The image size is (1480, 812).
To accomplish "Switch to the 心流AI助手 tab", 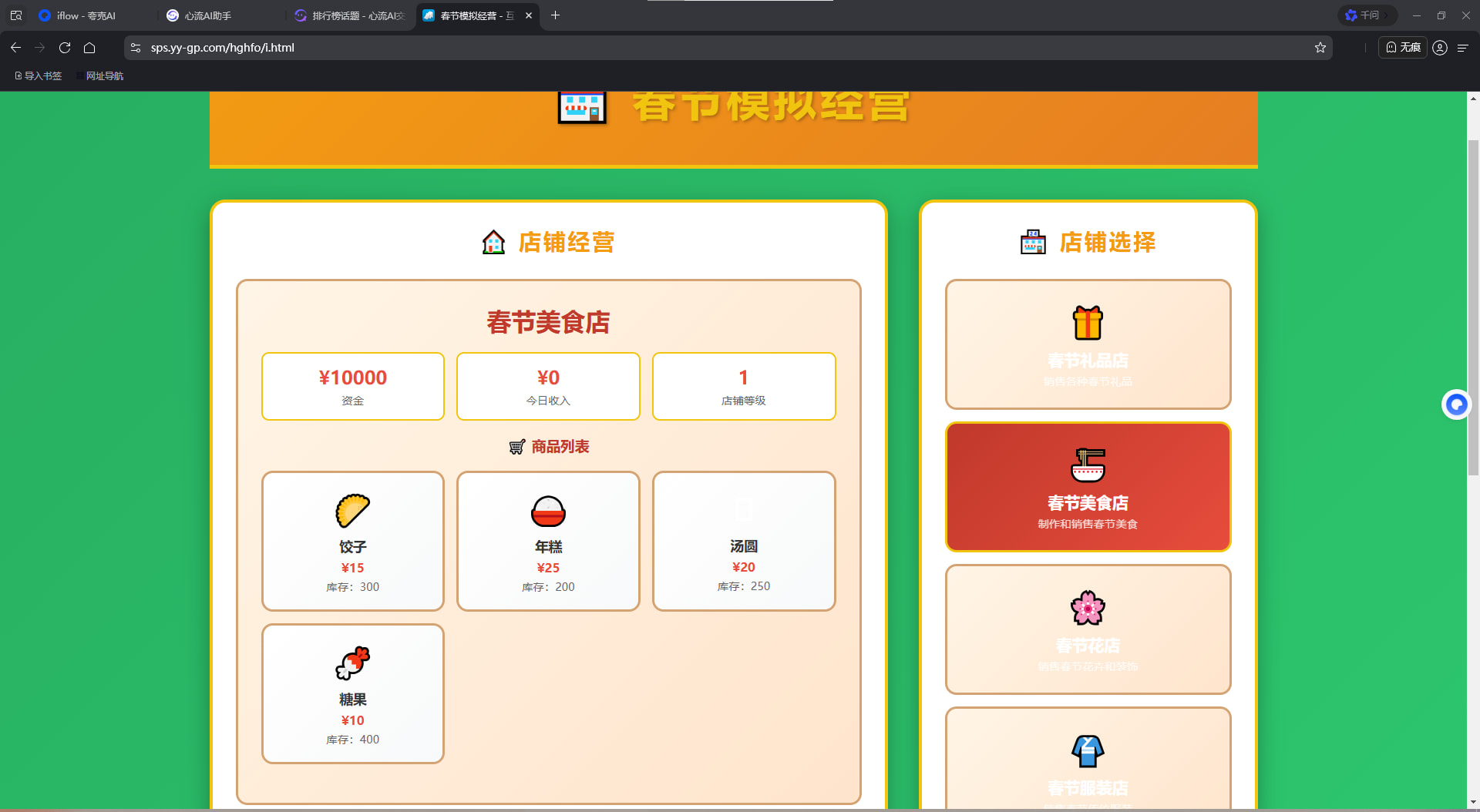I will [208, 15].
